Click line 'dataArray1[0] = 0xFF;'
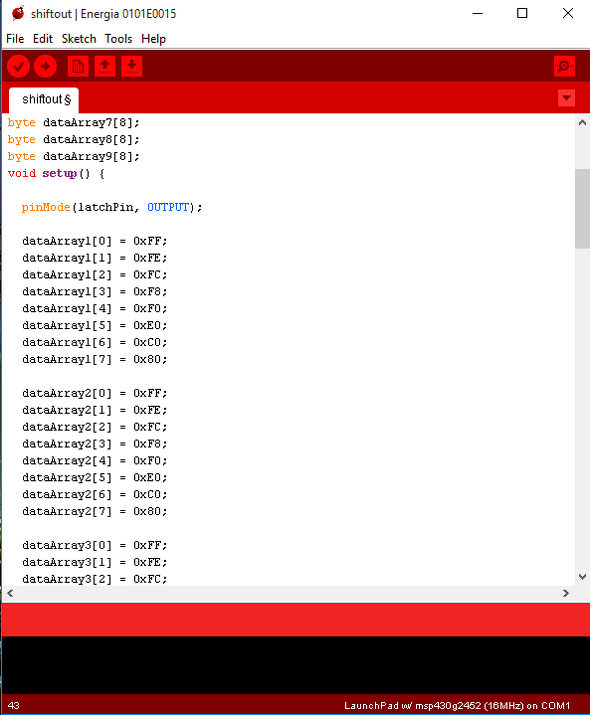Image resolution: width=590 pixels, height=715 pixels. click(x=95, y=241)
